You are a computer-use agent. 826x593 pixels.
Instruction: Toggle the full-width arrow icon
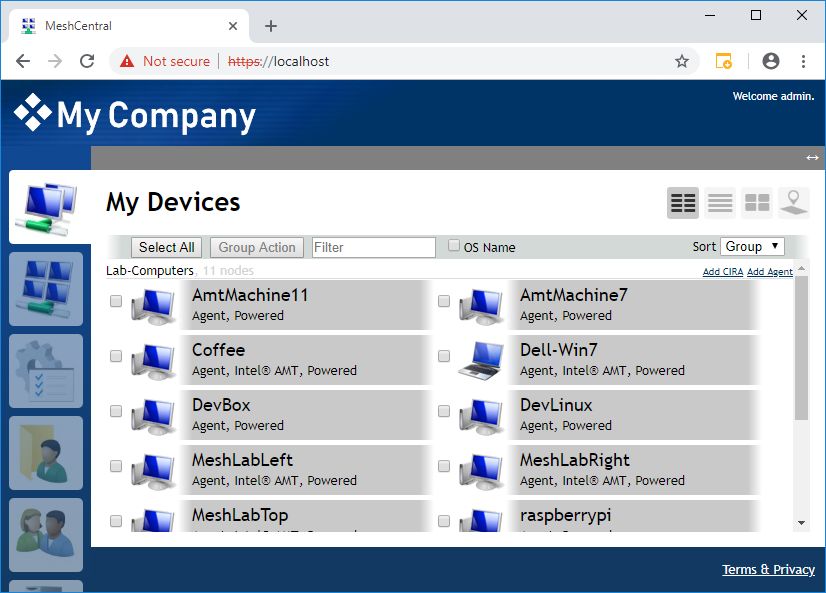[x=812, y=158]
